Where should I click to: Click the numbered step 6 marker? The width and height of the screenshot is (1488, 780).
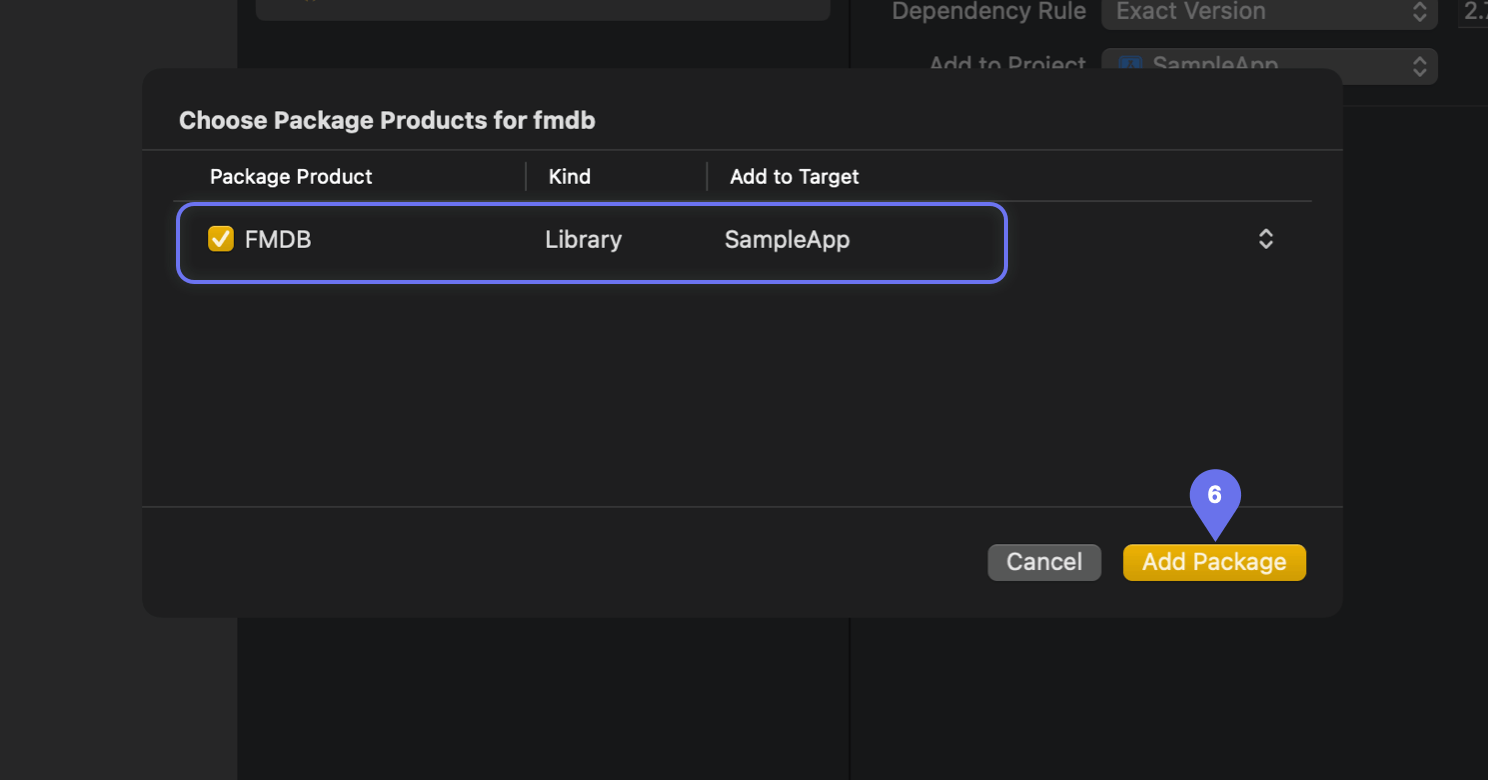1214,497
